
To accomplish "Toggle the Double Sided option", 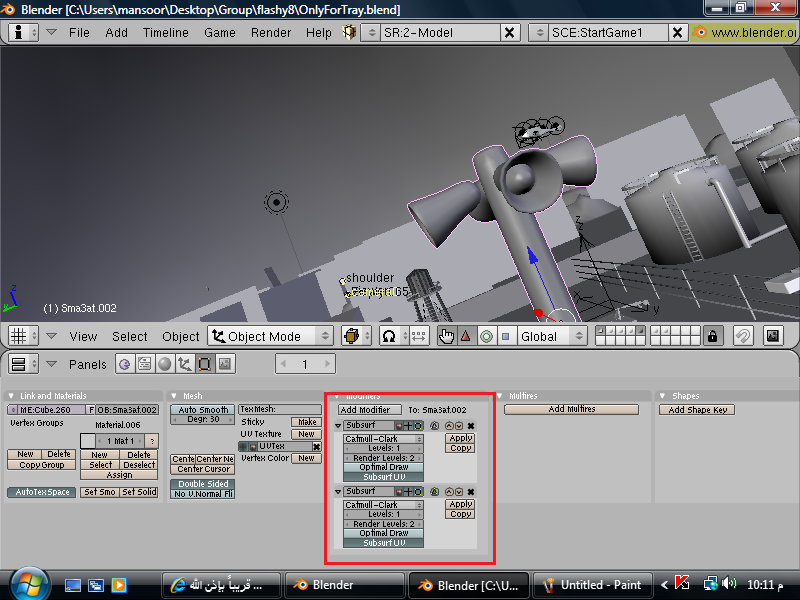I will [203, 484].
